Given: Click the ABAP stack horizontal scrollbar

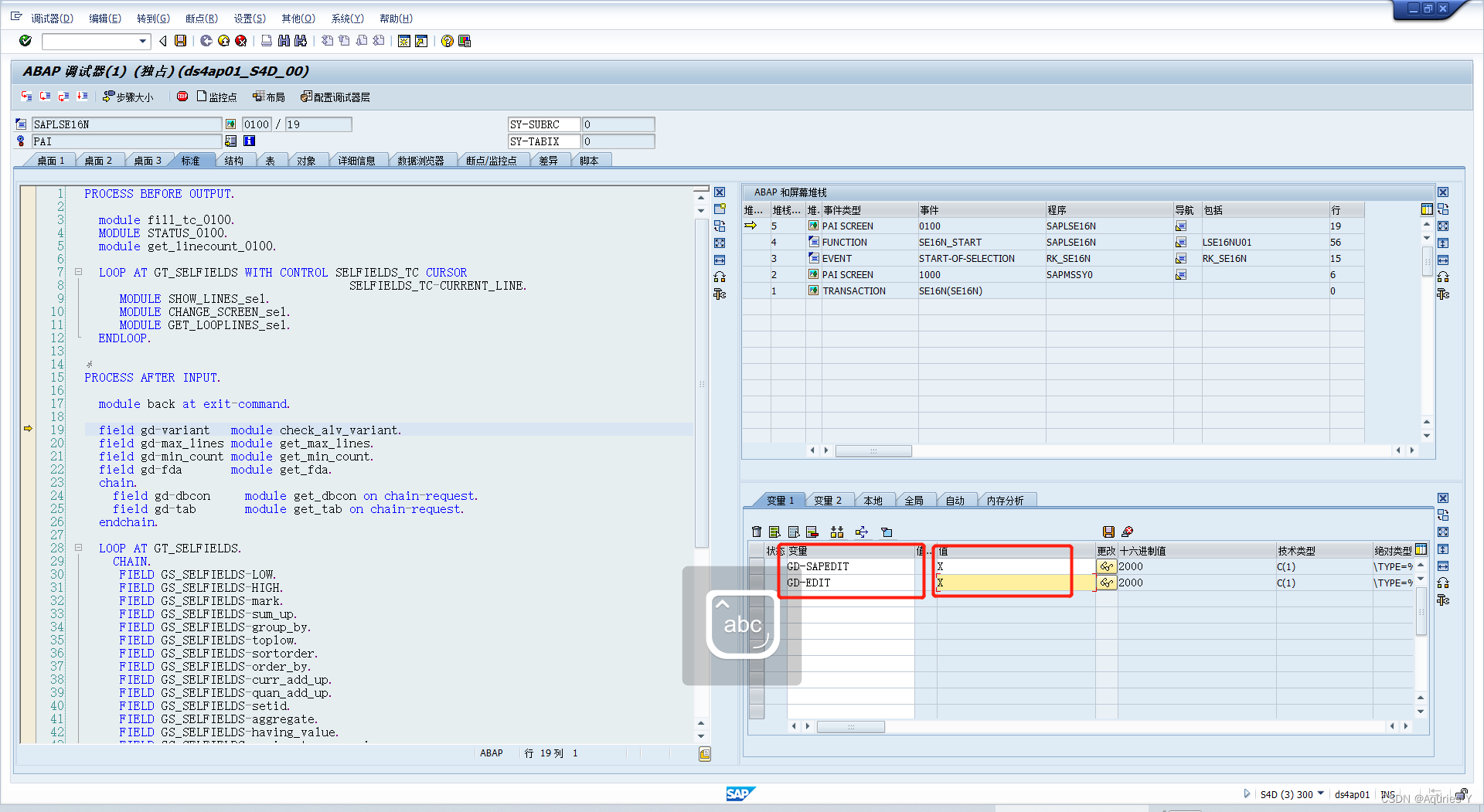Looking at the screenshot, I should tap(873, 450).
